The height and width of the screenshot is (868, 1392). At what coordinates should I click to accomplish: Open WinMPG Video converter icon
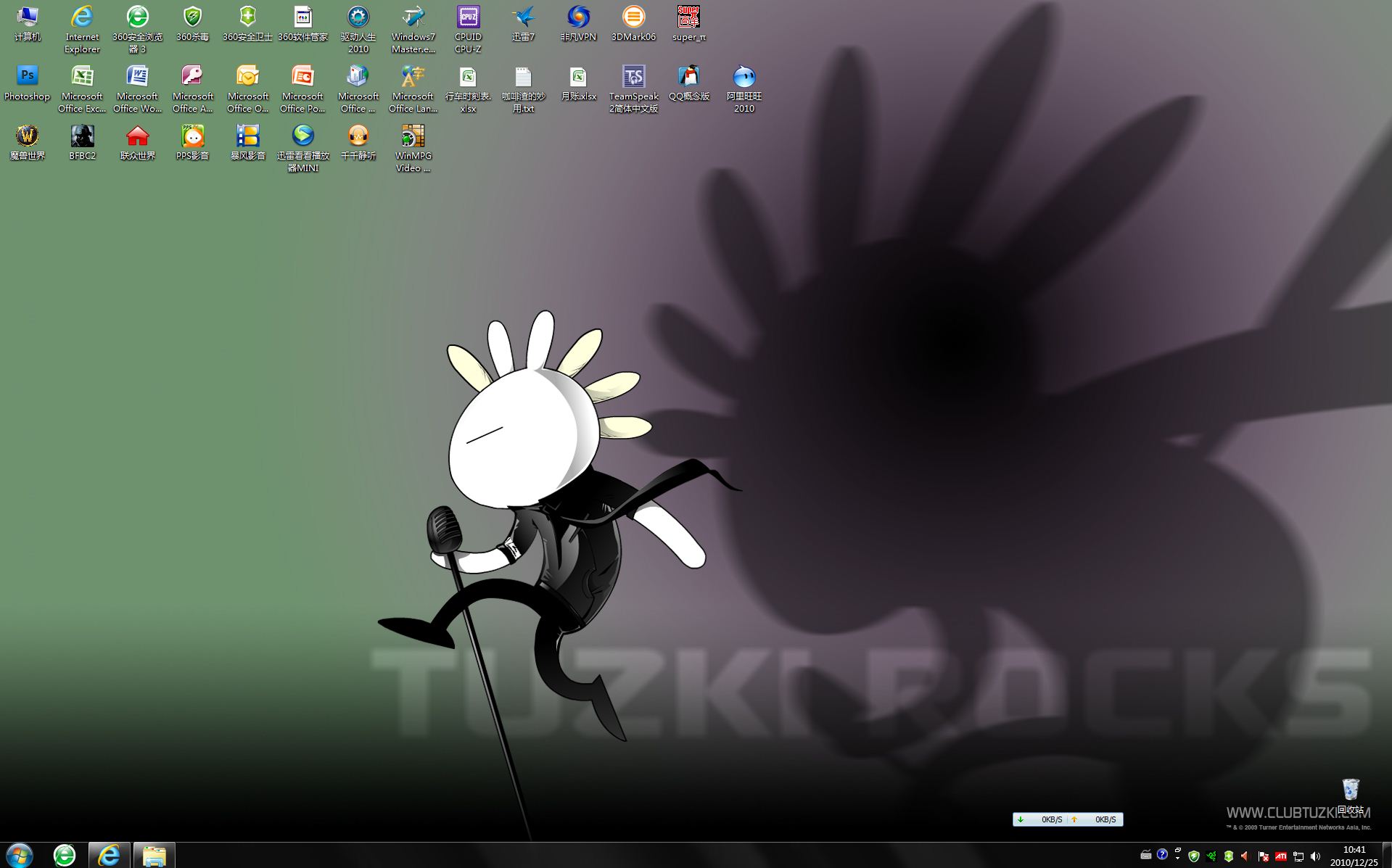pyautogui.click(x=413, y=149)
